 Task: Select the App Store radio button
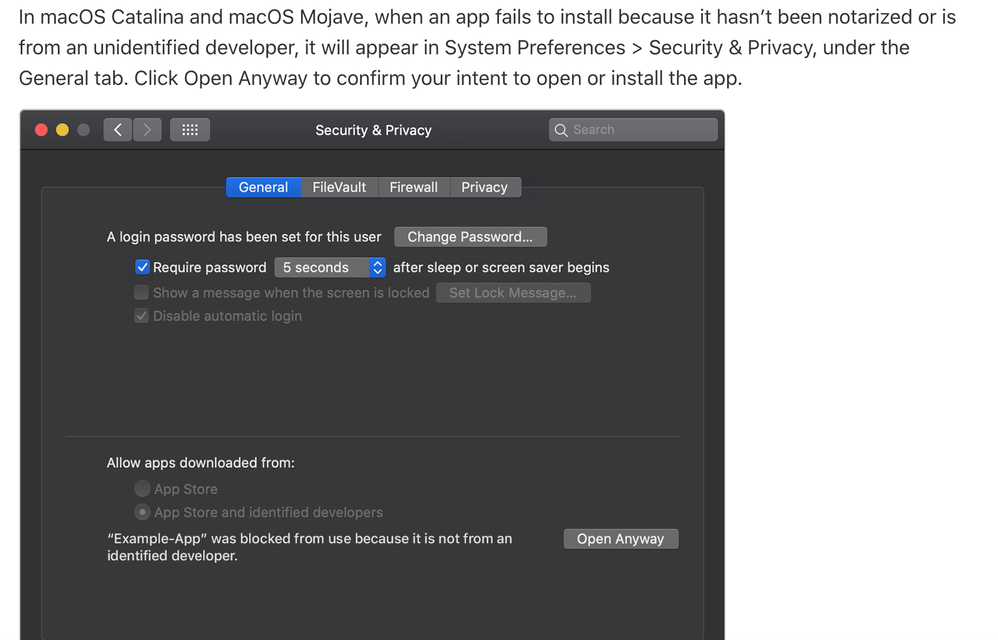point(143,489)
